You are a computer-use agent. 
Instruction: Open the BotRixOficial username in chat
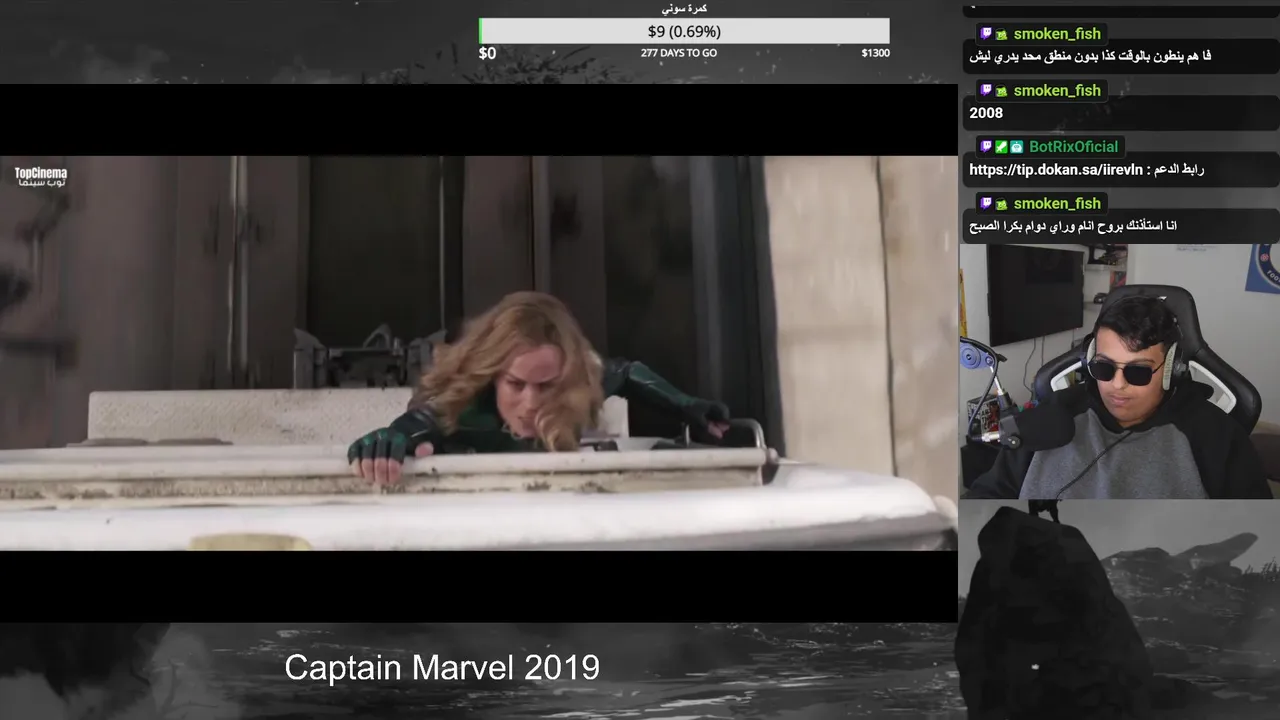tap(1073, 147)
